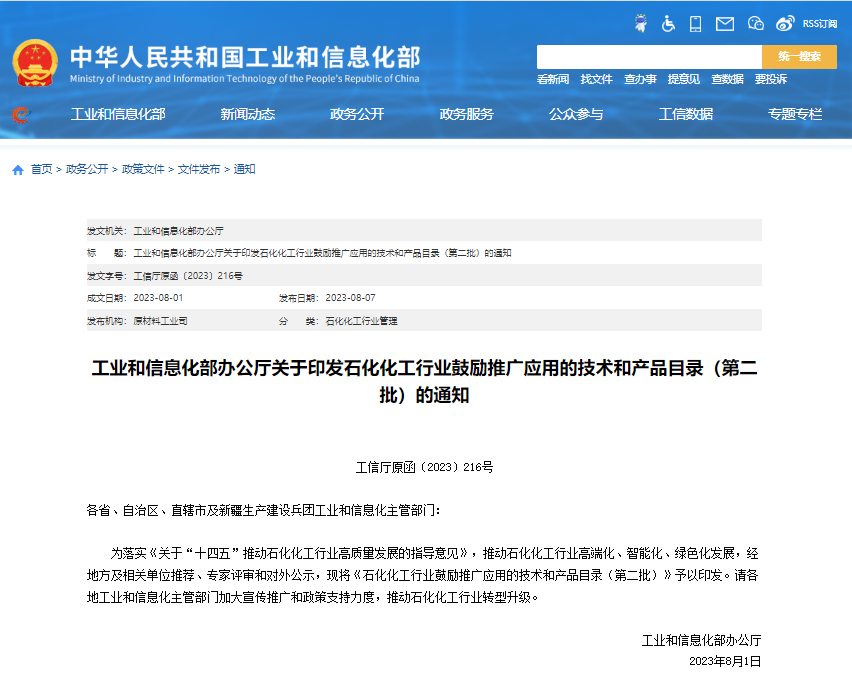Viewport: 852px width, 673px height.
Task: Open the 新闻动态 navigation menu
Action: 247,114
